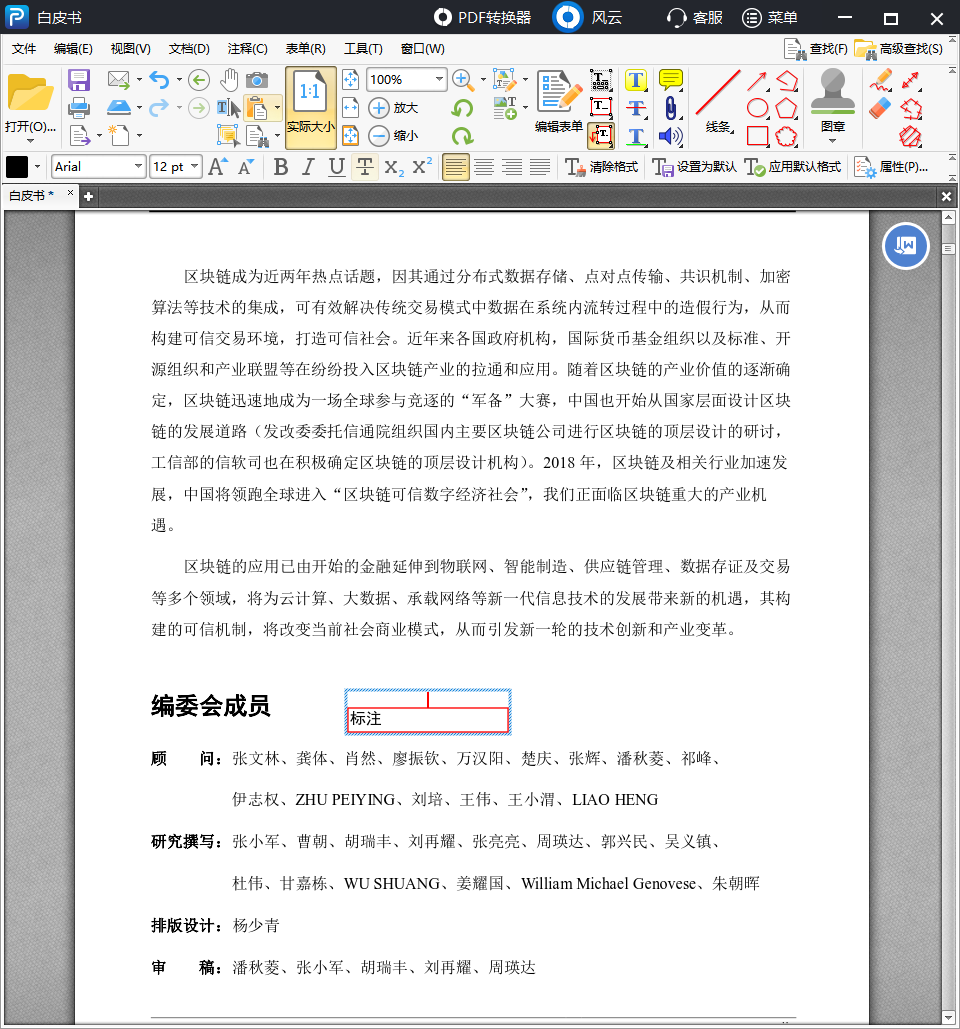Select the Eraser tool
This screenshot has width=960, height=1029.
tap(880, 108)
